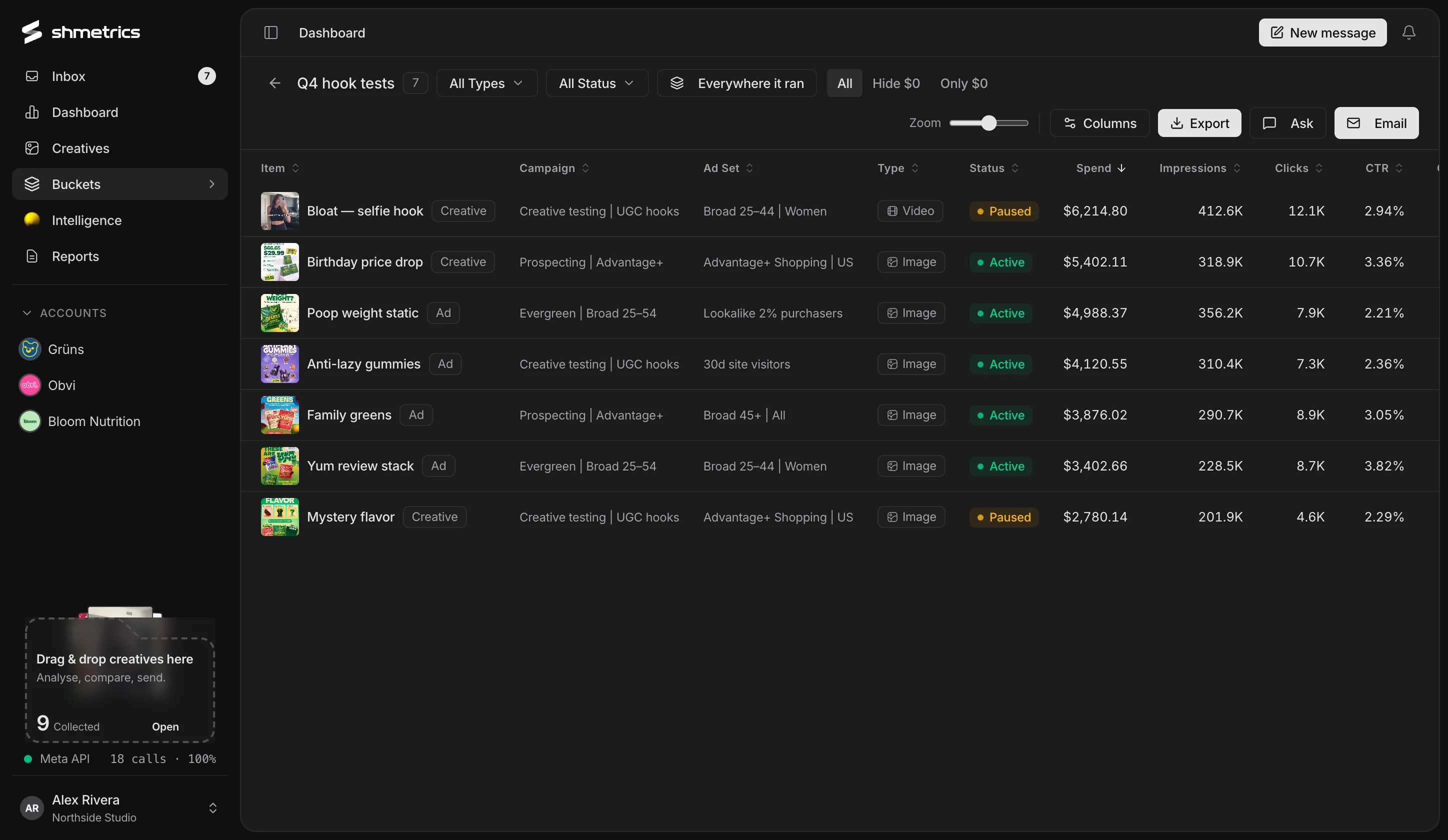This screenshot has height=840, width=1448.
Task: Go back with the left arrow
Action: (x=274, y=83)
